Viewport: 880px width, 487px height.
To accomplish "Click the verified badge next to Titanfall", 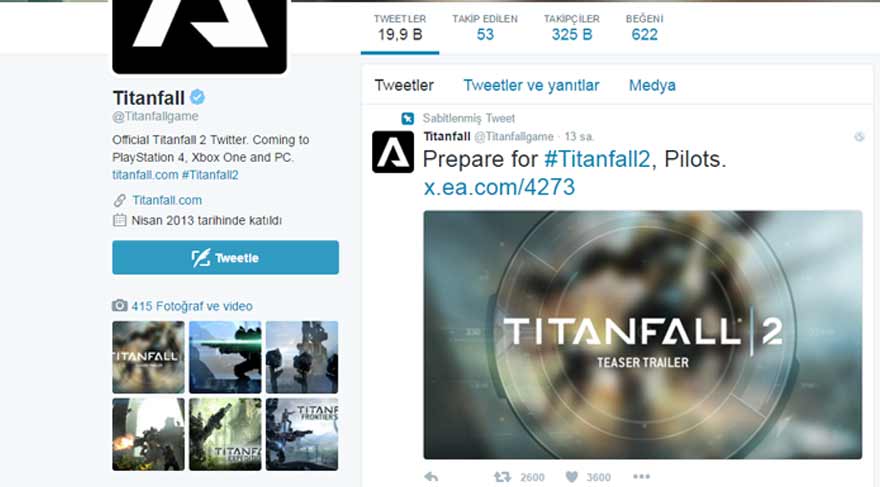I will [197, 97].
